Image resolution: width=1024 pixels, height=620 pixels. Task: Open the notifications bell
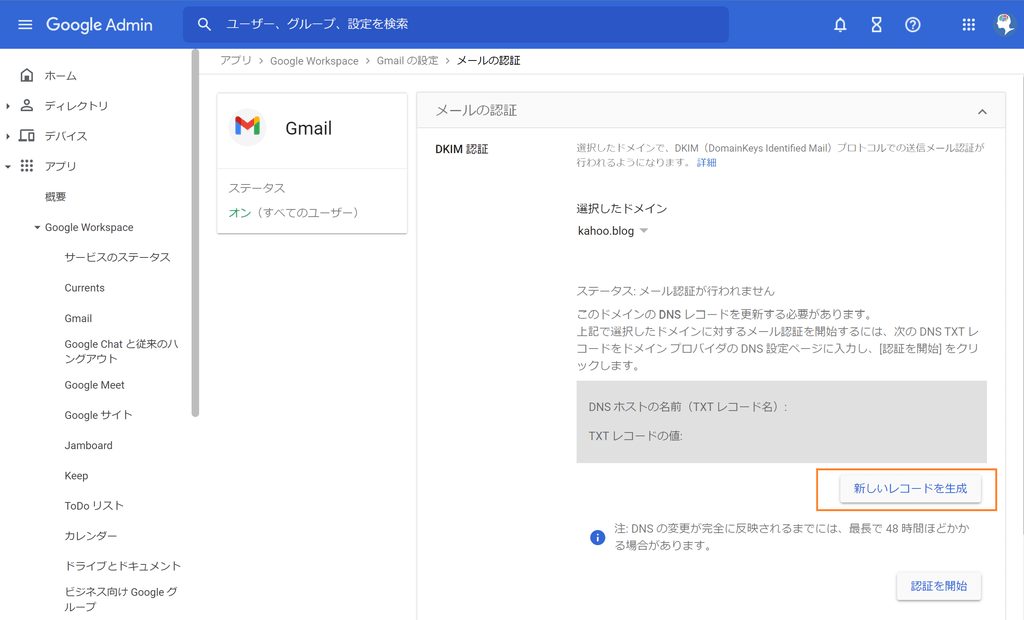[x=840, y=25]
